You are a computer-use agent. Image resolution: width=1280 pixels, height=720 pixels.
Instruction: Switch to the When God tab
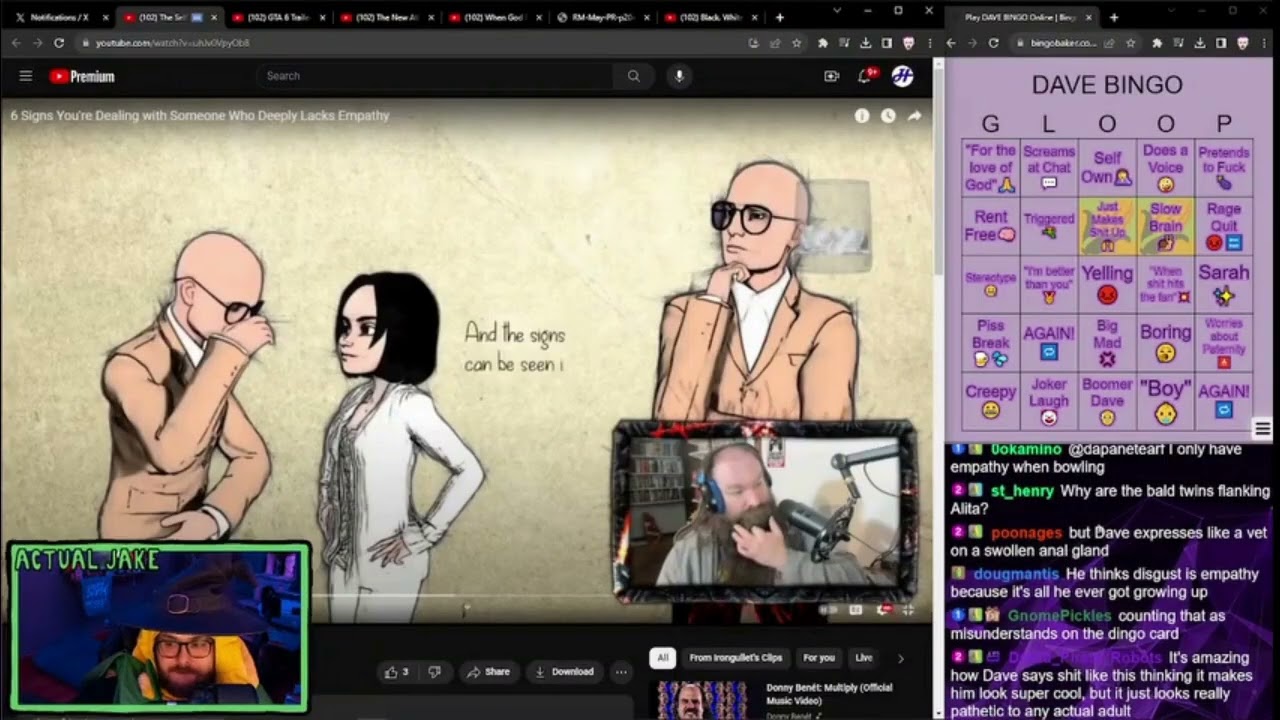pos(496,17)
